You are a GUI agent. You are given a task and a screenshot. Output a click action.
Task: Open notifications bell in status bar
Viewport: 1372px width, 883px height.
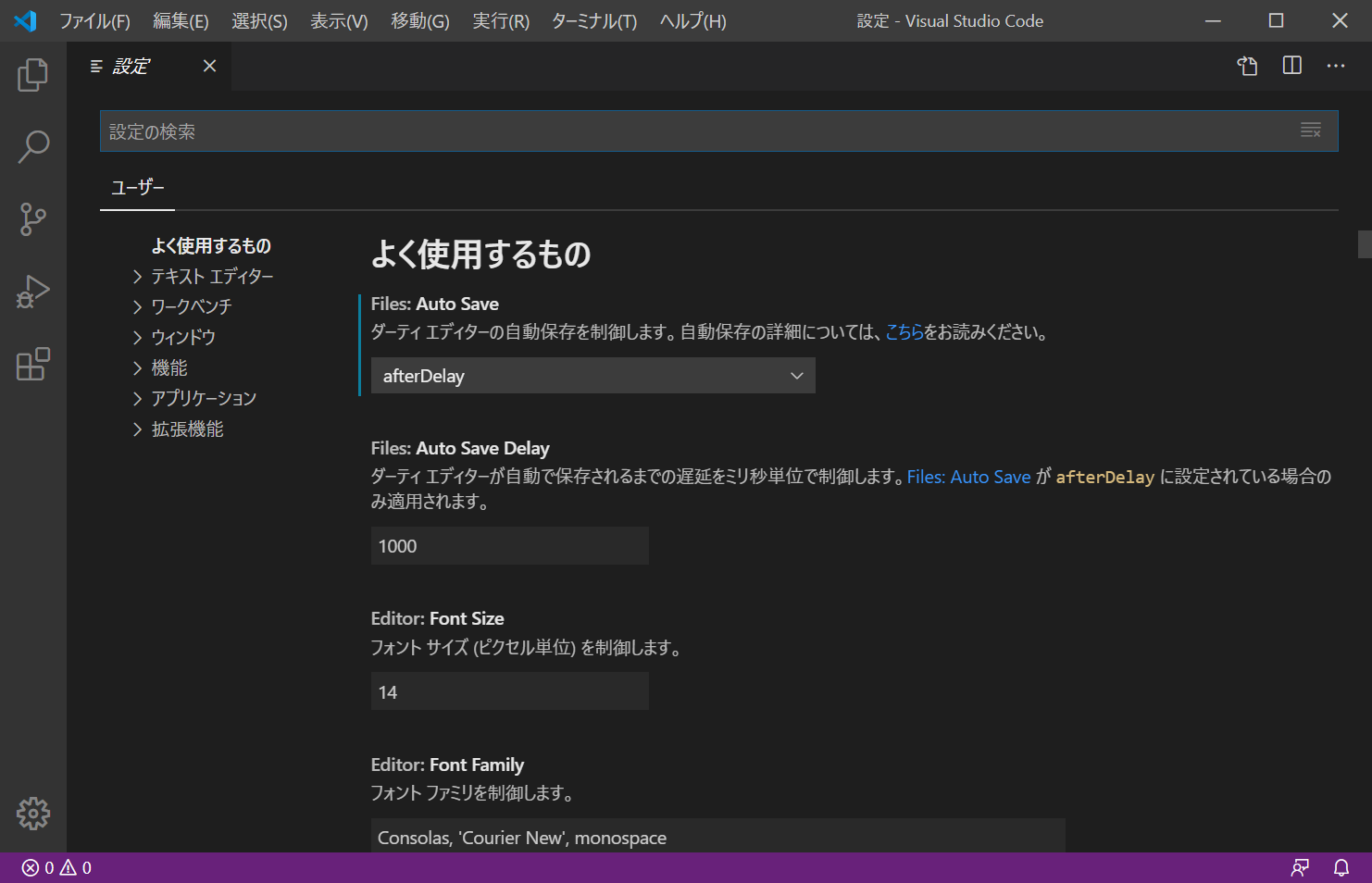1341,868
